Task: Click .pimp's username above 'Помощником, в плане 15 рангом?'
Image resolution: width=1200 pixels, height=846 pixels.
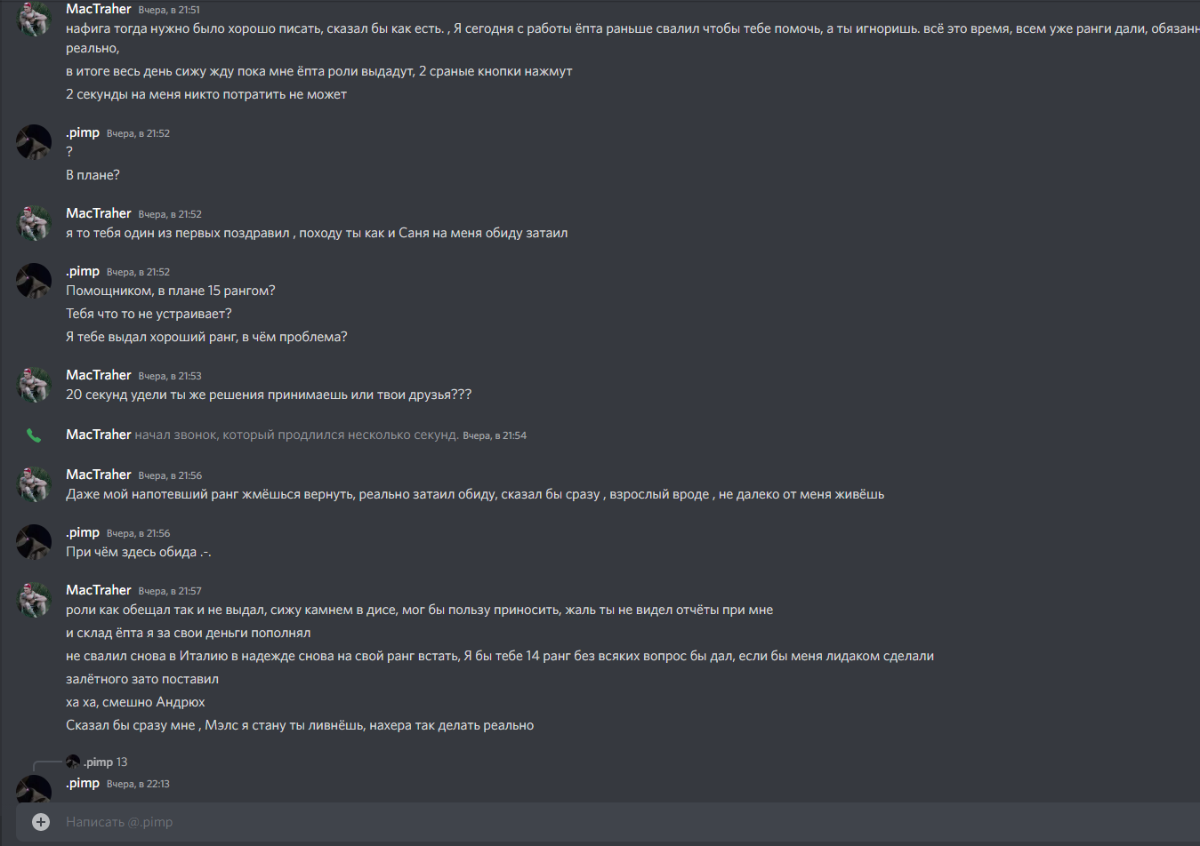Action: click(x=83, y=271)
